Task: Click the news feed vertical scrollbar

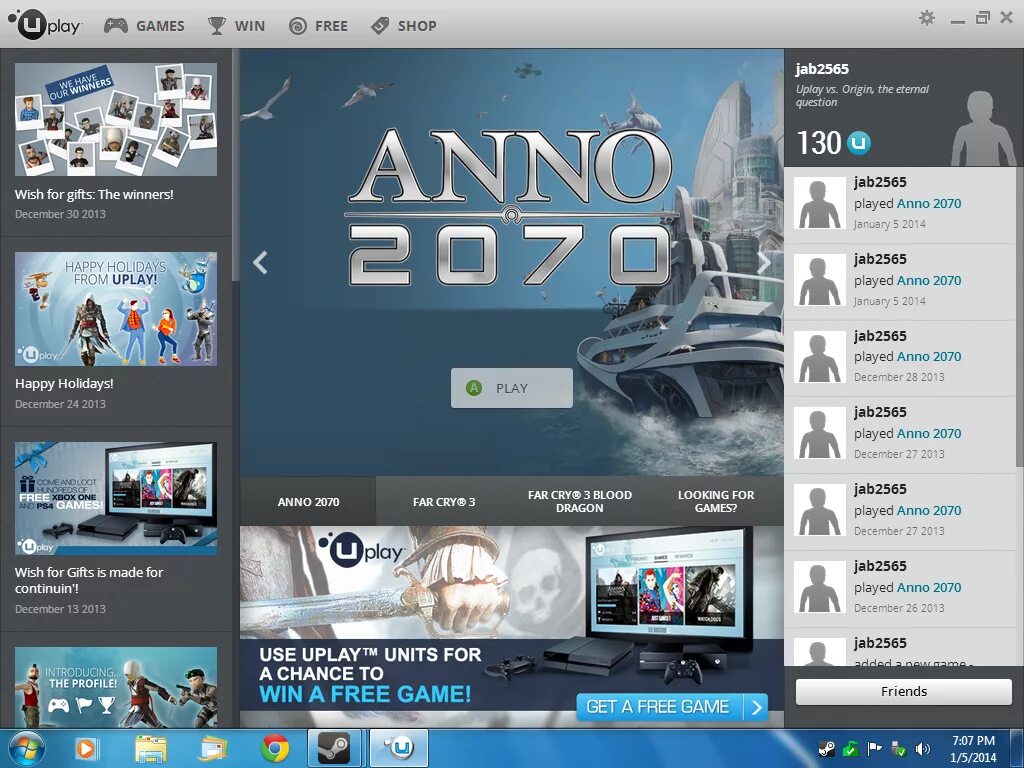Action: click(236, 165)
